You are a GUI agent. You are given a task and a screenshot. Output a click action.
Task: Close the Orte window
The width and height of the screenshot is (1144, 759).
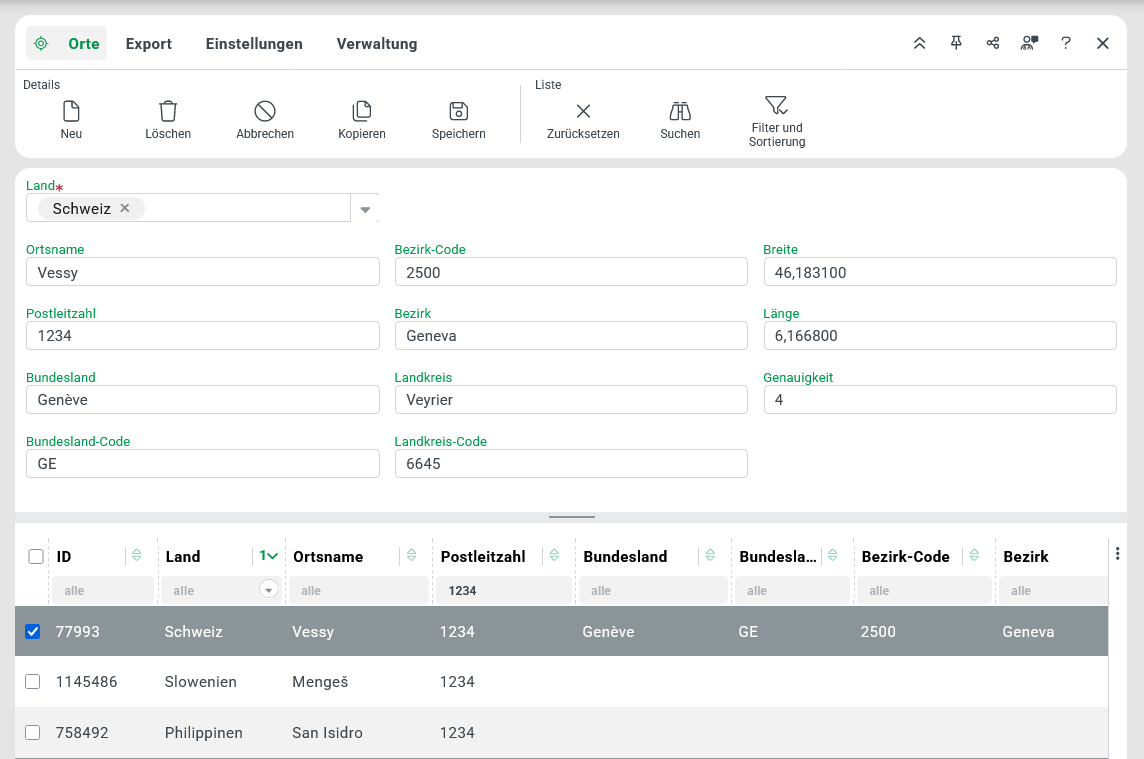pyautogui.click(x=1102, y=43)
